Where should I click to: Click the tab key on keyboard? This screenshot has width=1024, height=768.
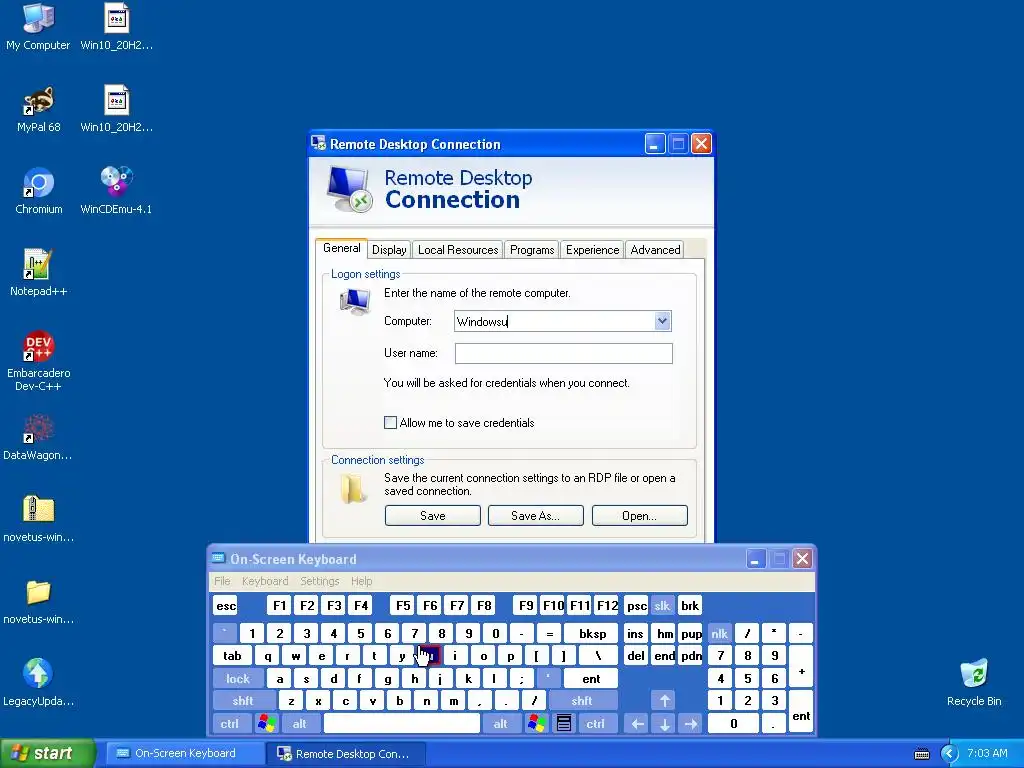tap(232, 656)
